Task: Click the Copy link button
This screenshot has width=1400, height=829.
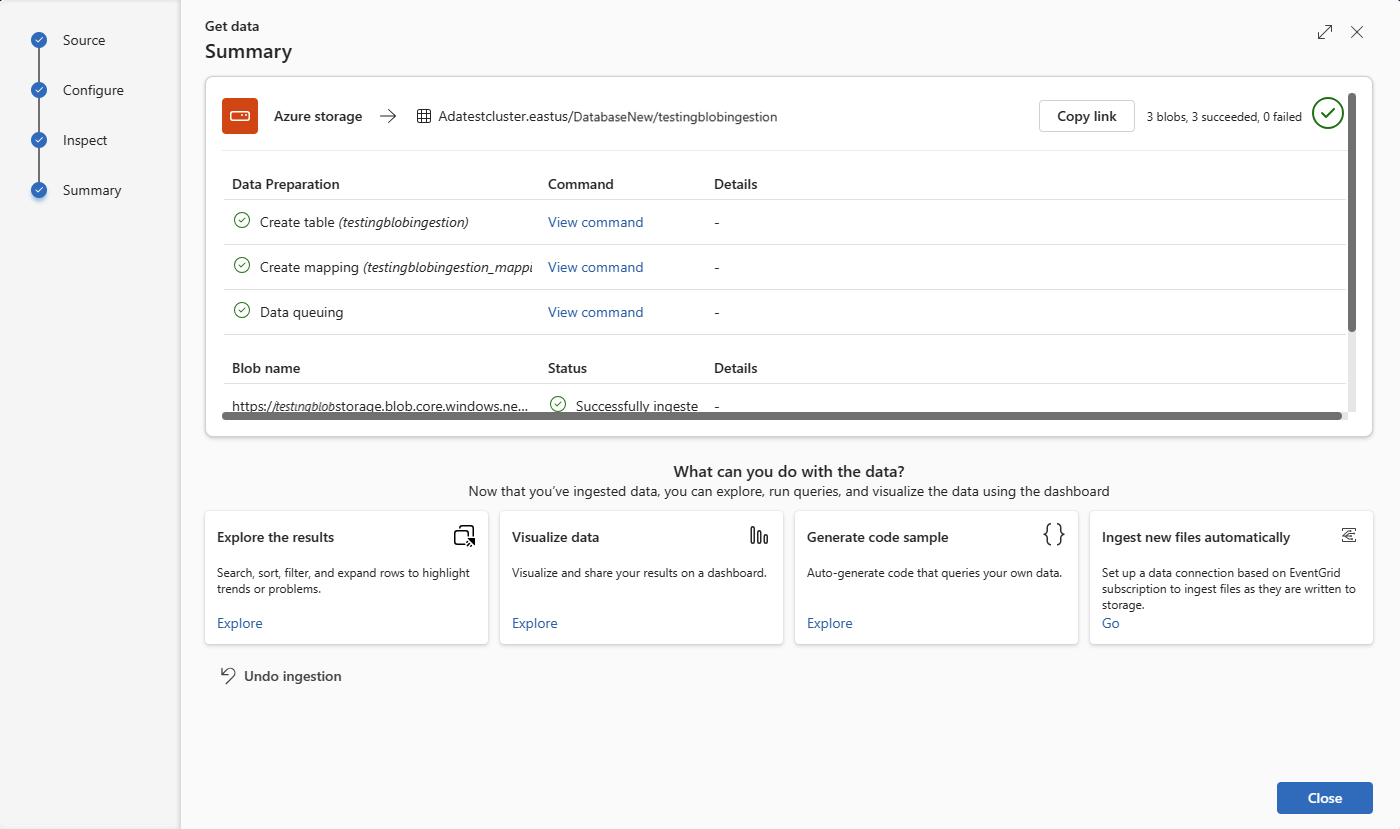Action: tap(1087, 116)
